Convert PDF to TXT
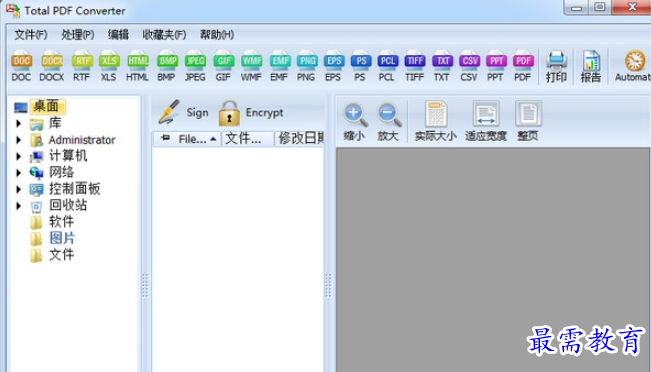The image size is (651, 372). click(x=442, y=66)
